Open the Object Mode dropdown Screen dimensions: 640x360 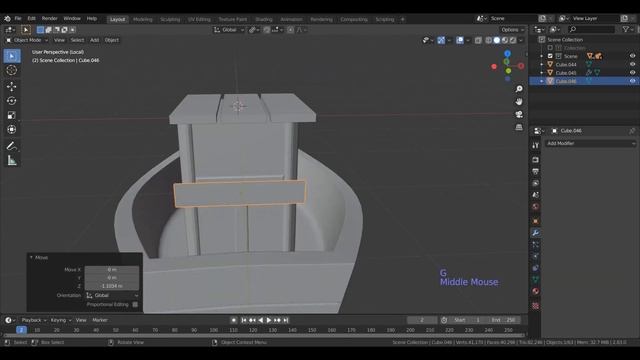pyautogui.click(x=27, y=40)
